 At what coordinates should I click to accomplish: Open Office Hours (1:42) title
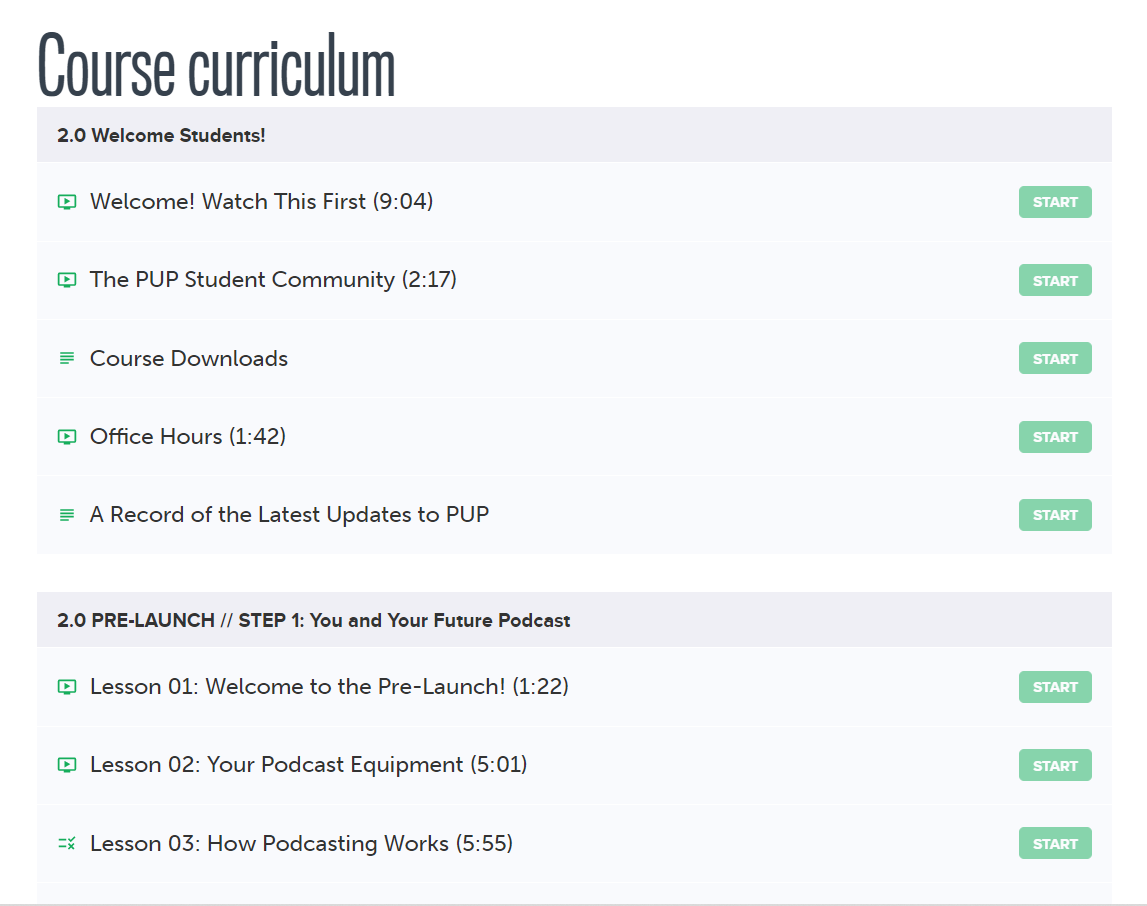tap(188, 437)
